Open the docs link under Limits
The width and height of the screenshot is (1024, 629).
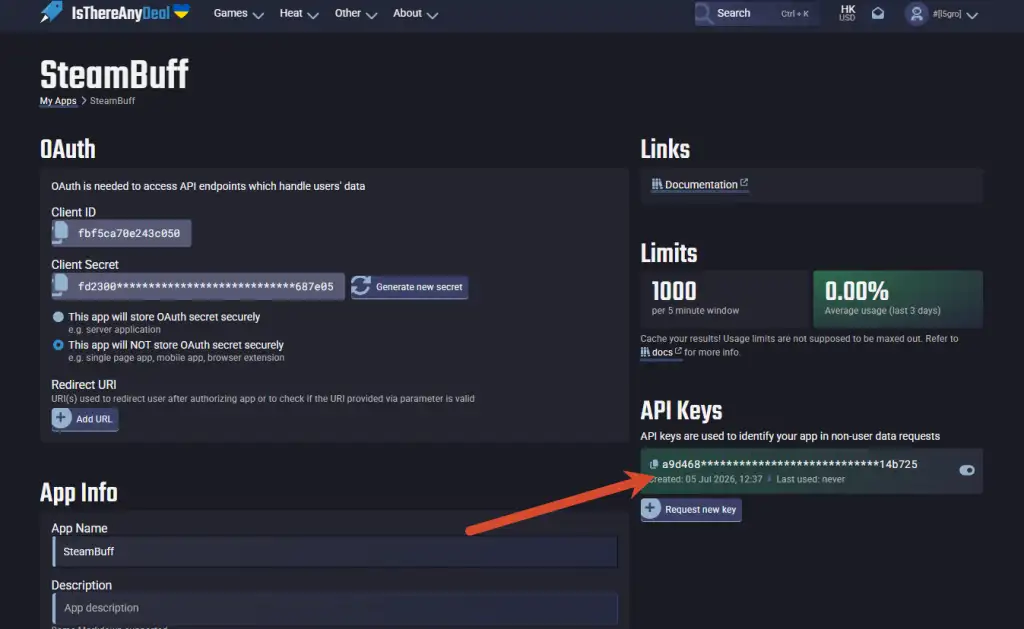click(x=661, y=352)
